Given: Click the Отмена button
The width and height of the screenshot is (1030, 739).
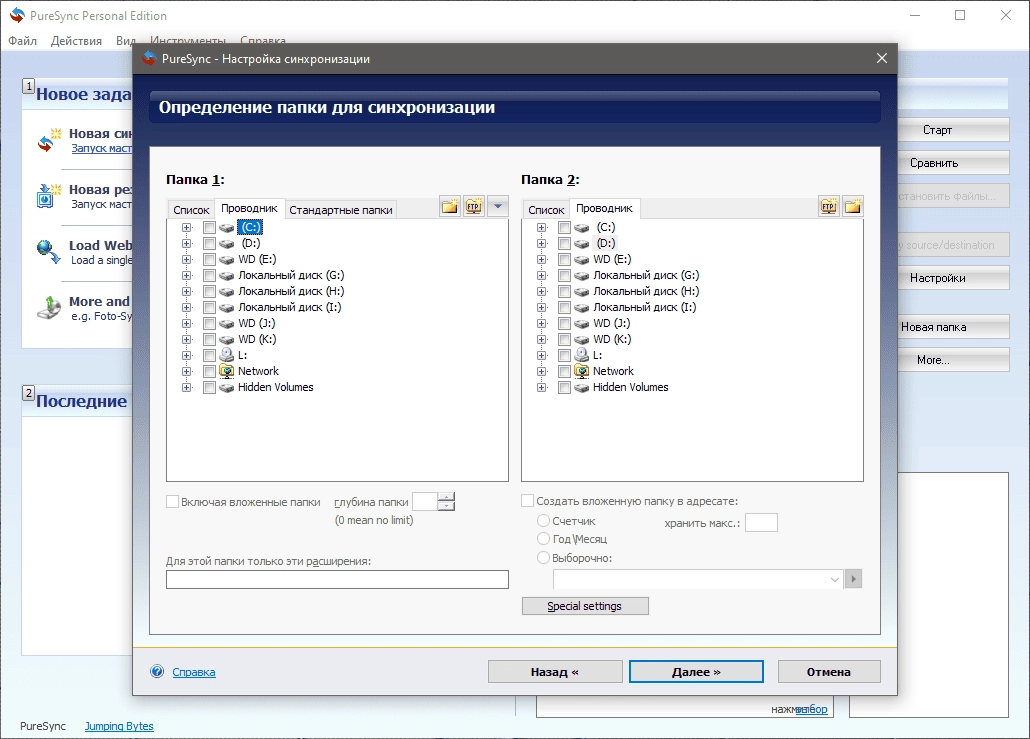Looking at the screenshot, I should coord(829,671).
